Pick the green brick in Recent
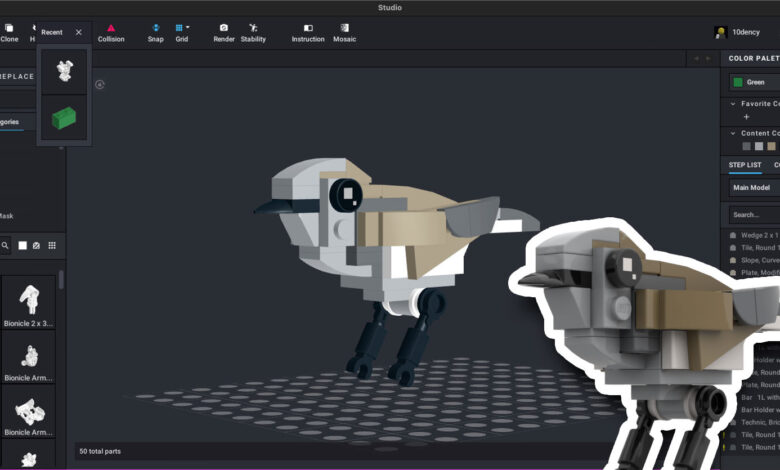This screenshot has height=470, width=780. [x=64, y=119]
